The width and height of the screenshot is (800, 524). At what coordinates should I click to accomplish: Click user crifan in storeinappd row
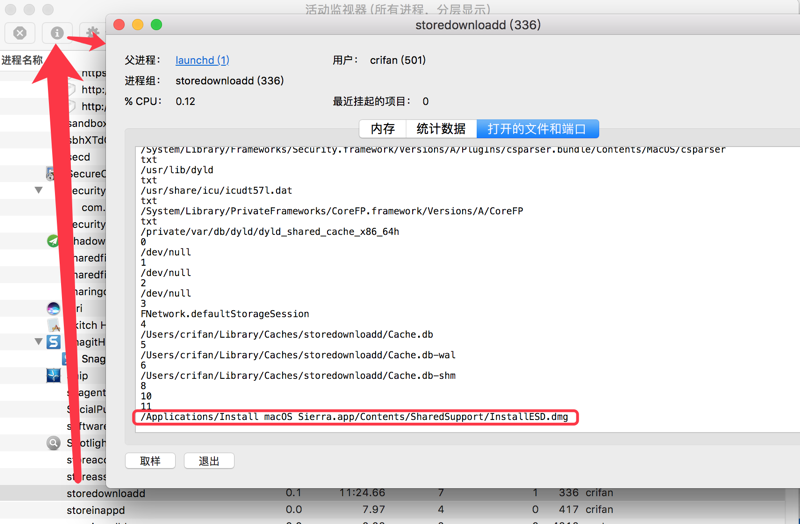(x=599, y=510)
